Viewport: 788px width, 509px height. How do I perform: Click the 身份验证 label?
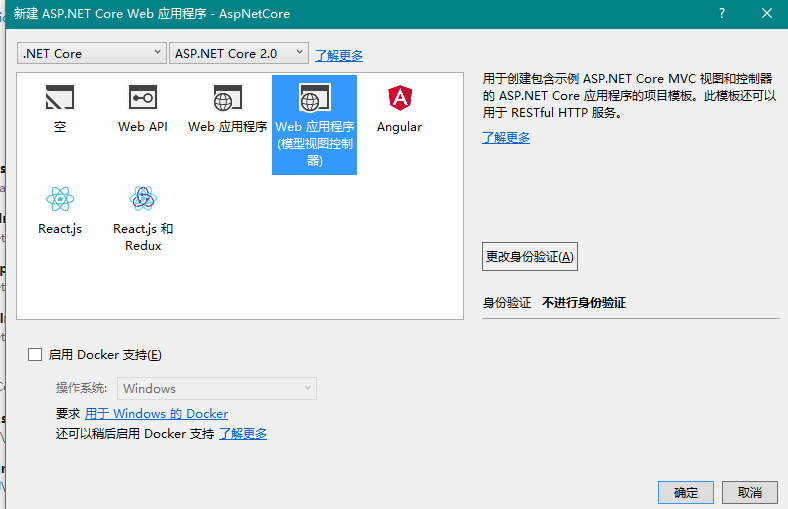point(507,303)
